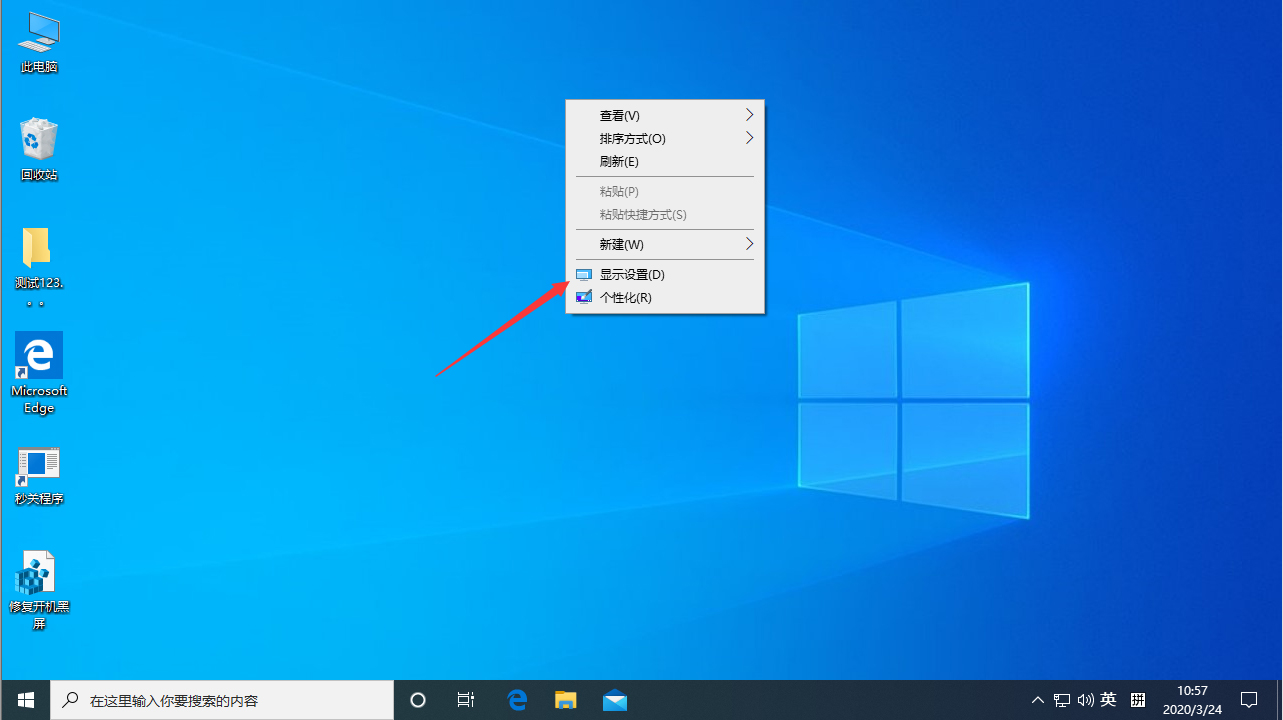Expand the 查看 (View) submenu
Screen dimensions: 1283x720
pos(619,115)
